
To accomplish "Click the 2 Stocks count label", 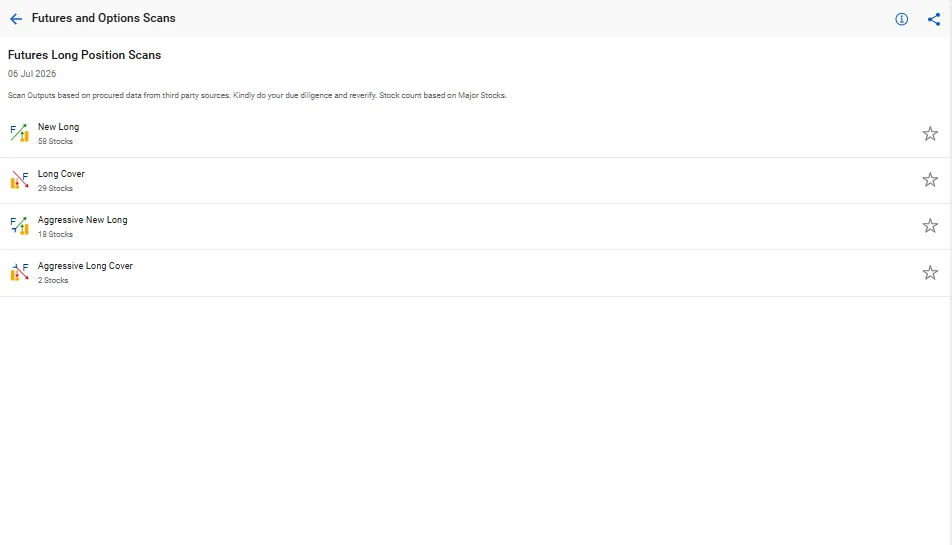I will [x=53, y=280].
